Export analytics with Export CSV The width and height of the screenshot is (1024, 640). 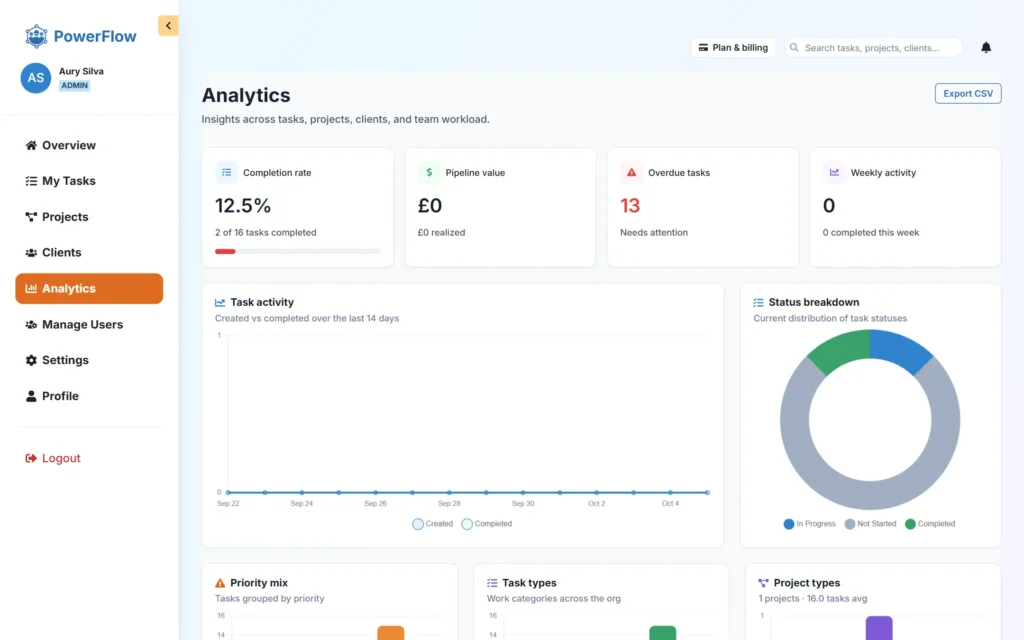968,93
